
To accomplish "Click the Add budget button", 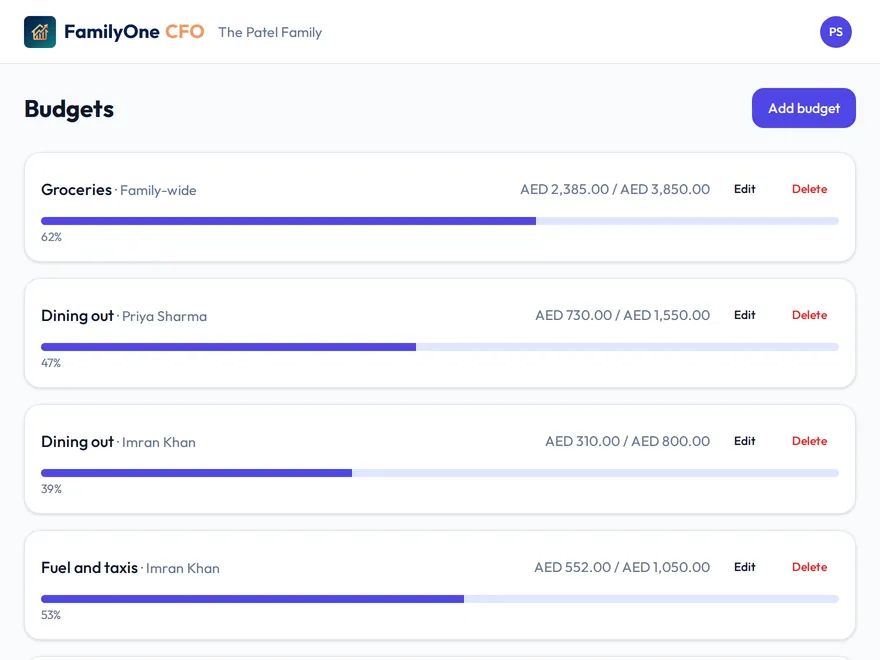I will pos(804,108).
